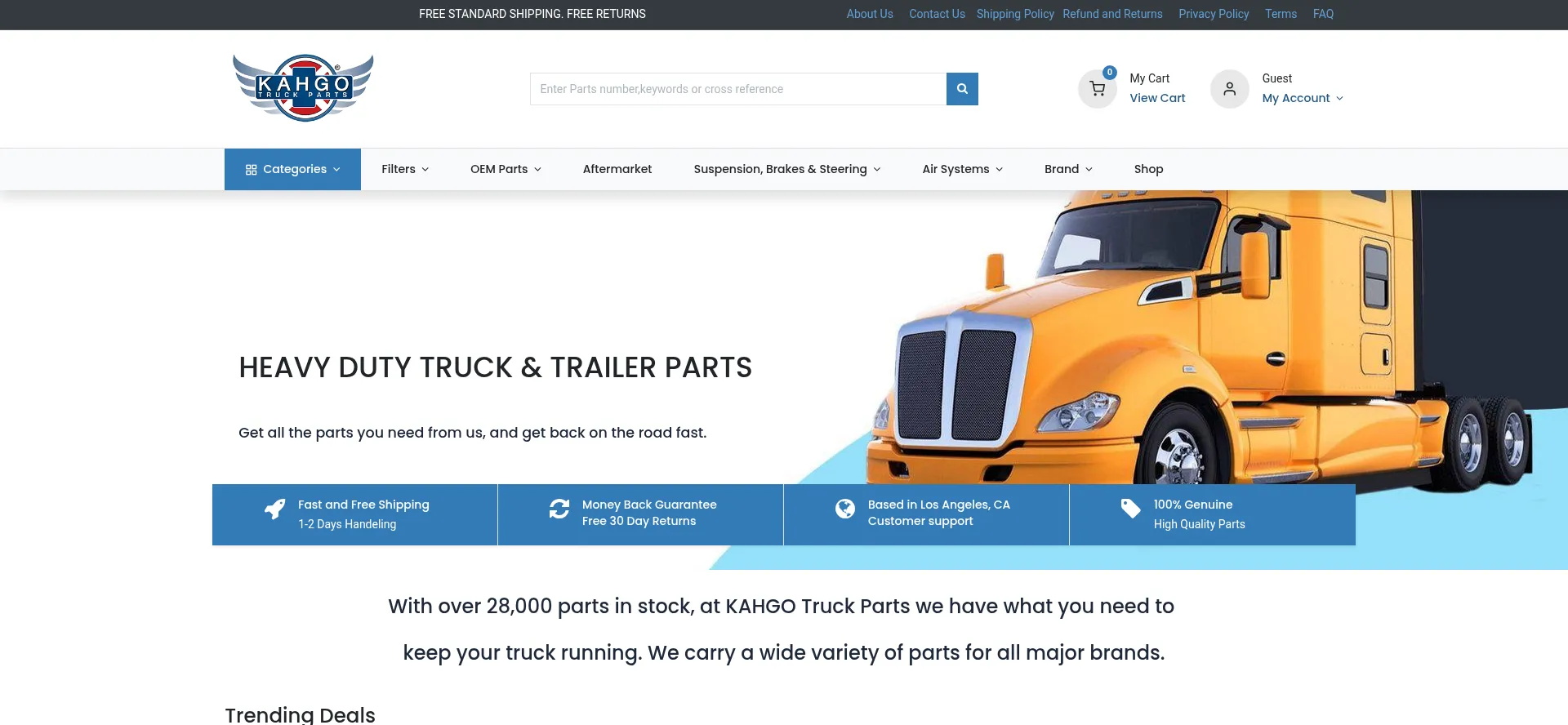View the Privacy Policy link
The image size is (1568, 725).
click(1214, 14)
